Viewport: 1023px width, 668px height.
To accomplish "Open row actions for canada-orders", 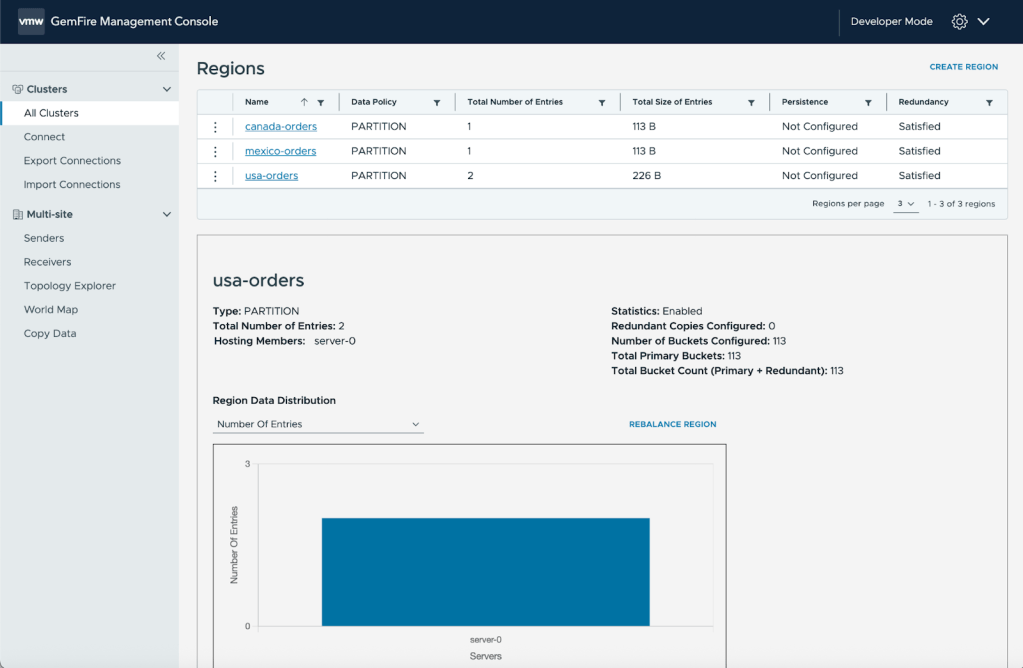I will 215,127.
